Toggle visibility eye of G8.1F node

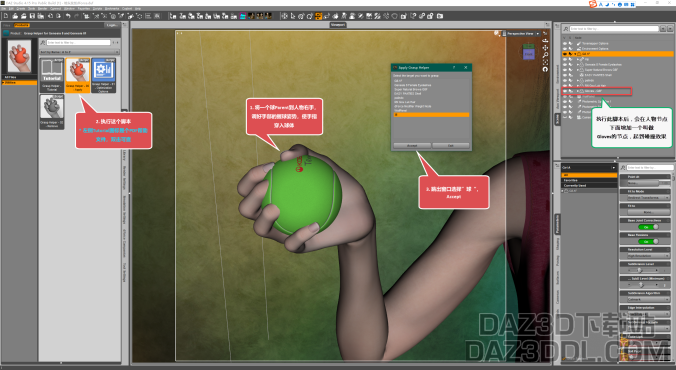click(x=565, y=54)
